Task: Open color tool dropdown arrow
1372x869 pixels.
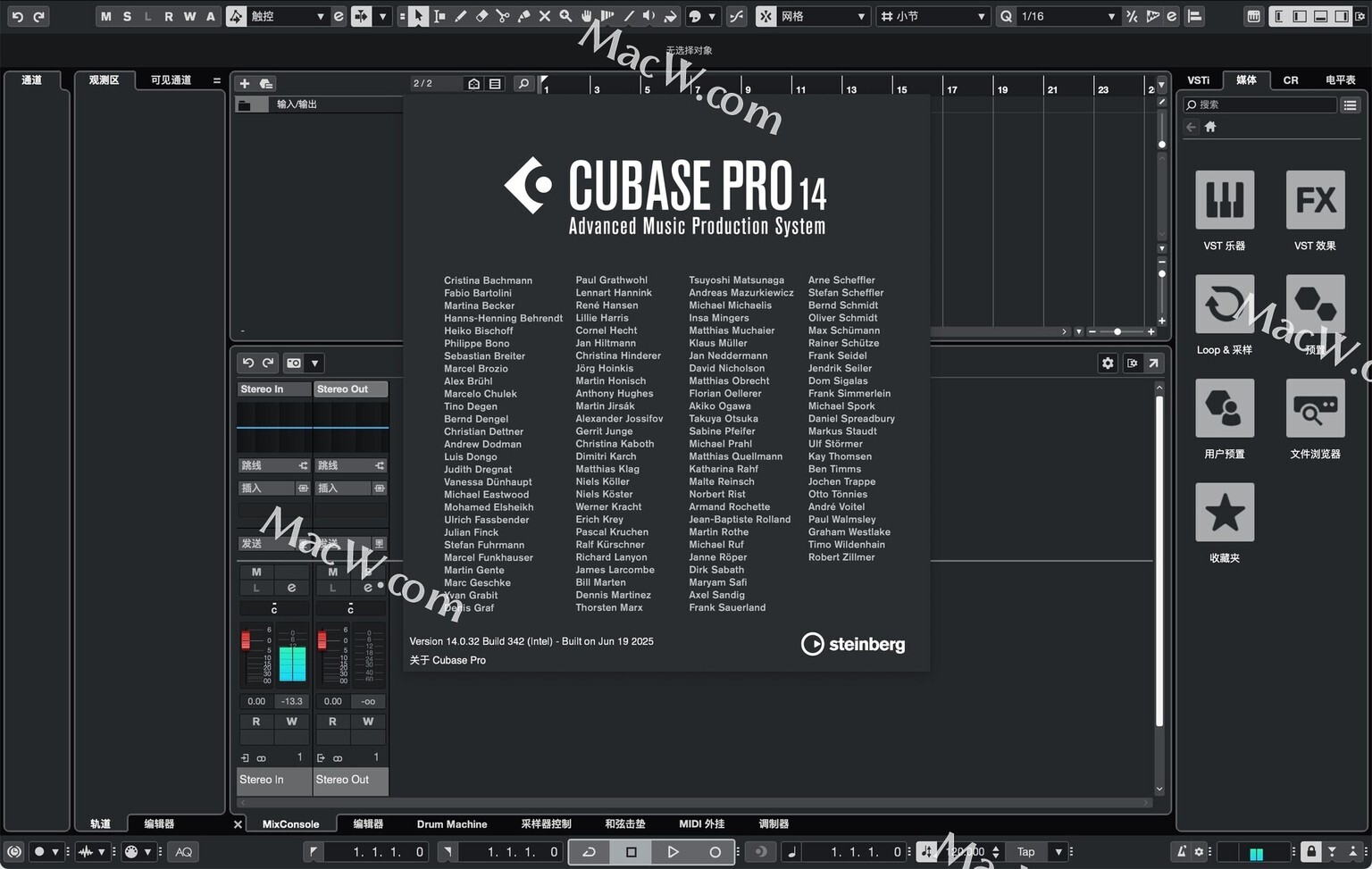Action: coord(712,16)
